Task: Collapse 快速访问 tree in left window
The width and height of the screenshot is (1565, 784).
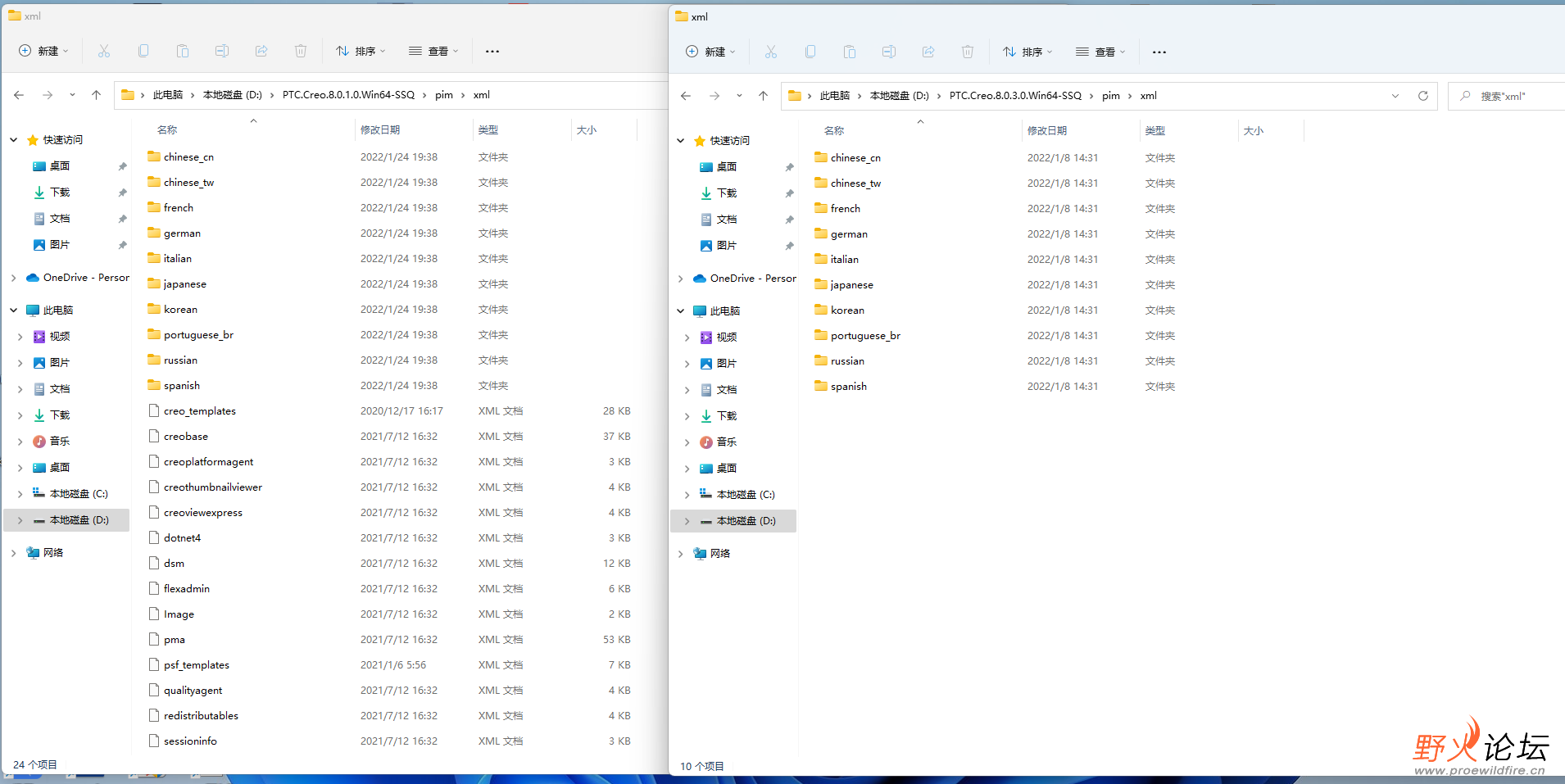Action: 14,140
